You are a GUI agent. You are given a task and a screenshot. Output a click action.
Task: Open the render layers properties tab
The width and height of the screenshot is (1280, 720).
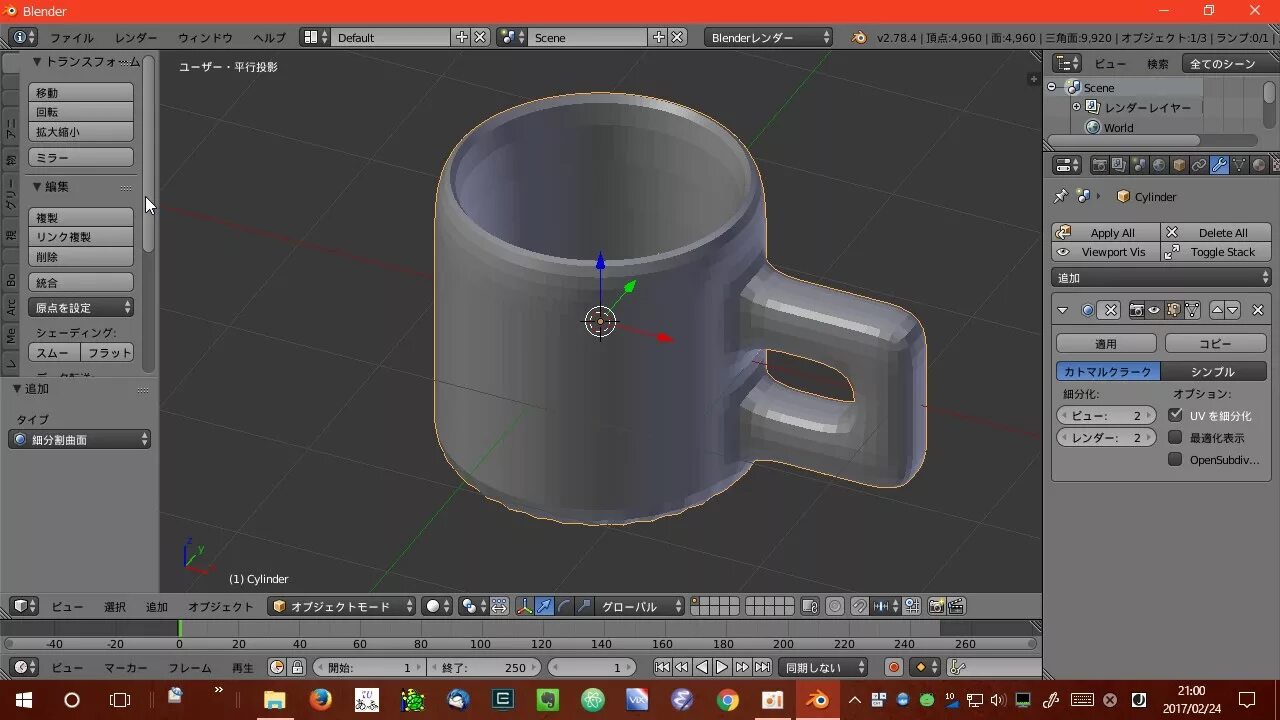(x=1119, y=165)
